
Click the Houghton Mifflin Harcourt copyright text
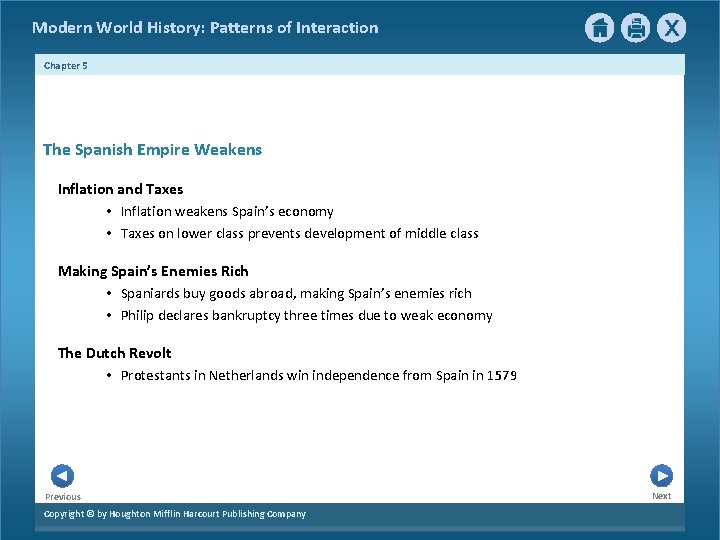tap(174, 514)
